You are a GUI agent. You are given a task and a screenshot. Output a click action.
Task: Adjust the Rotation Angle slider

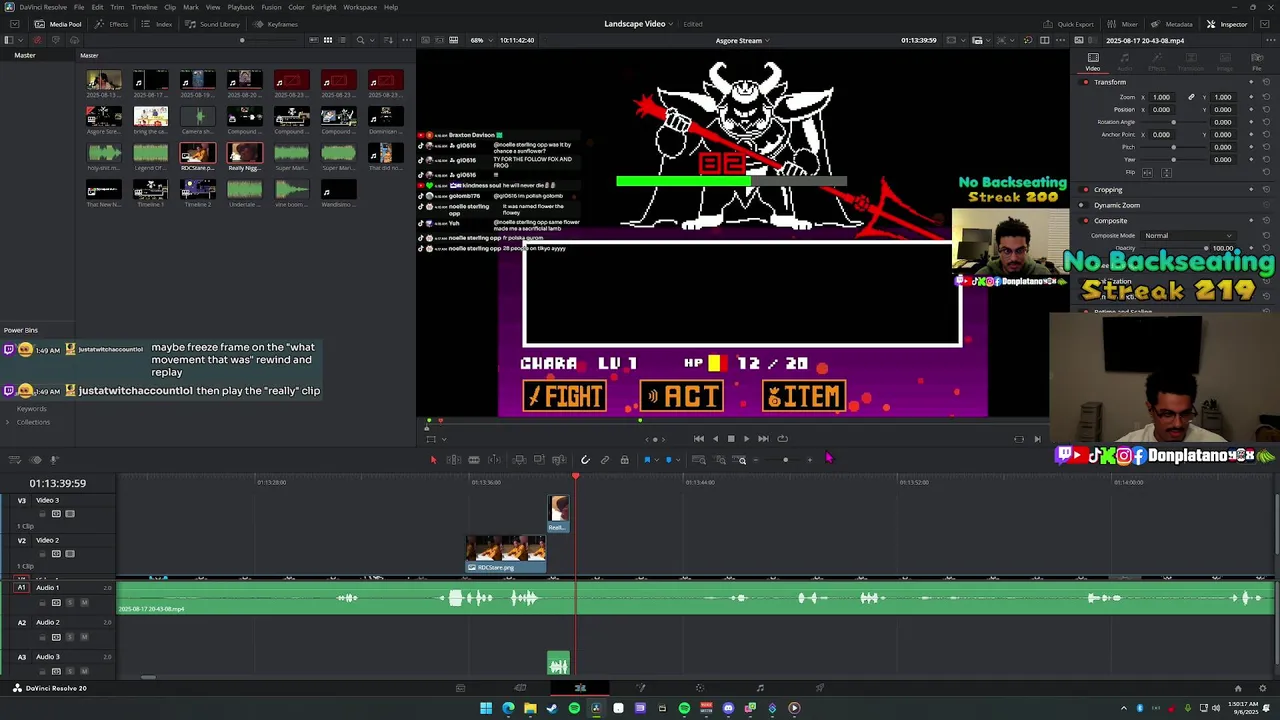pos(1174,122)
